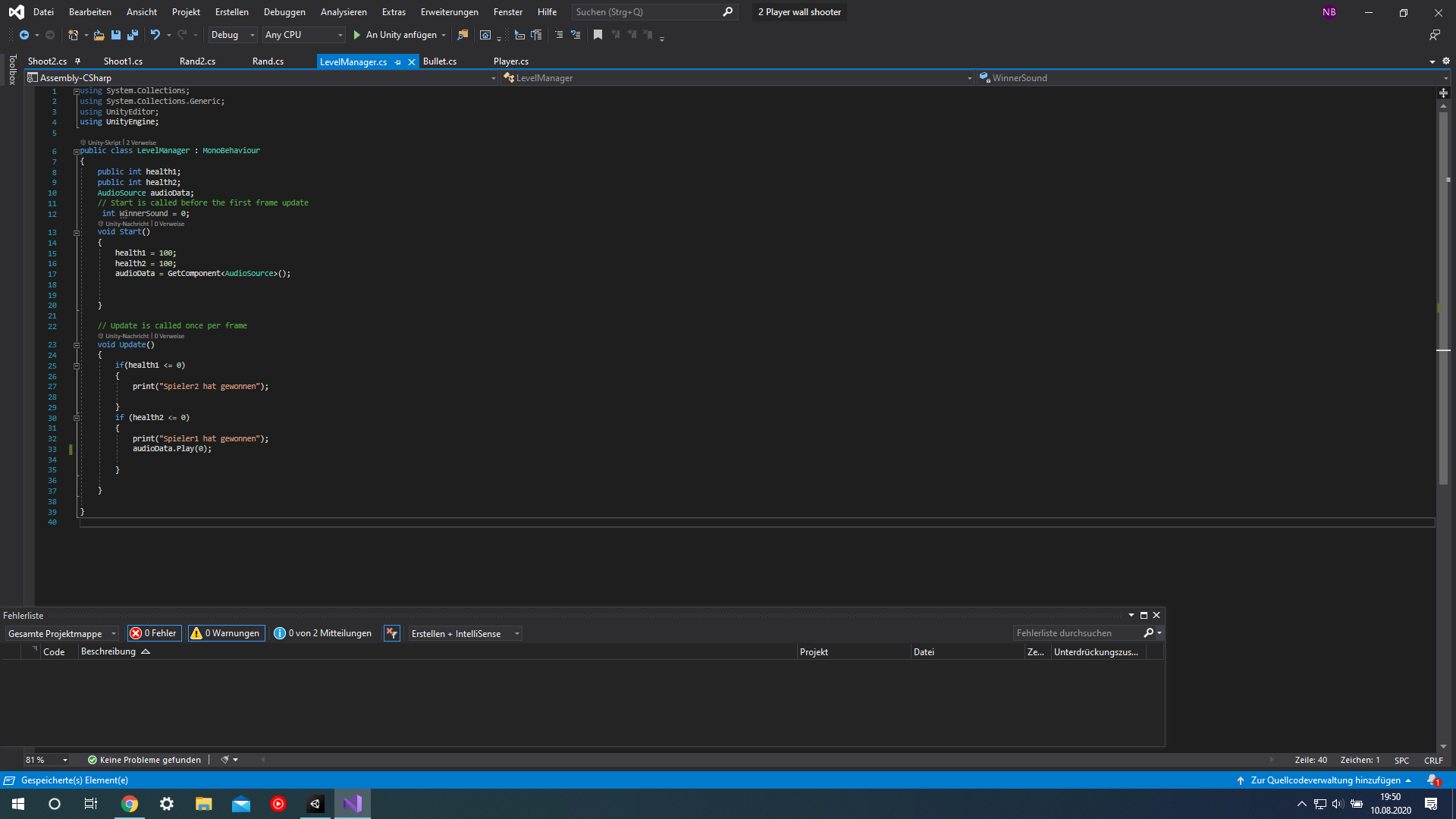Comment out the selected lines
1456x819 pixels.
click(x=560, y=35)
